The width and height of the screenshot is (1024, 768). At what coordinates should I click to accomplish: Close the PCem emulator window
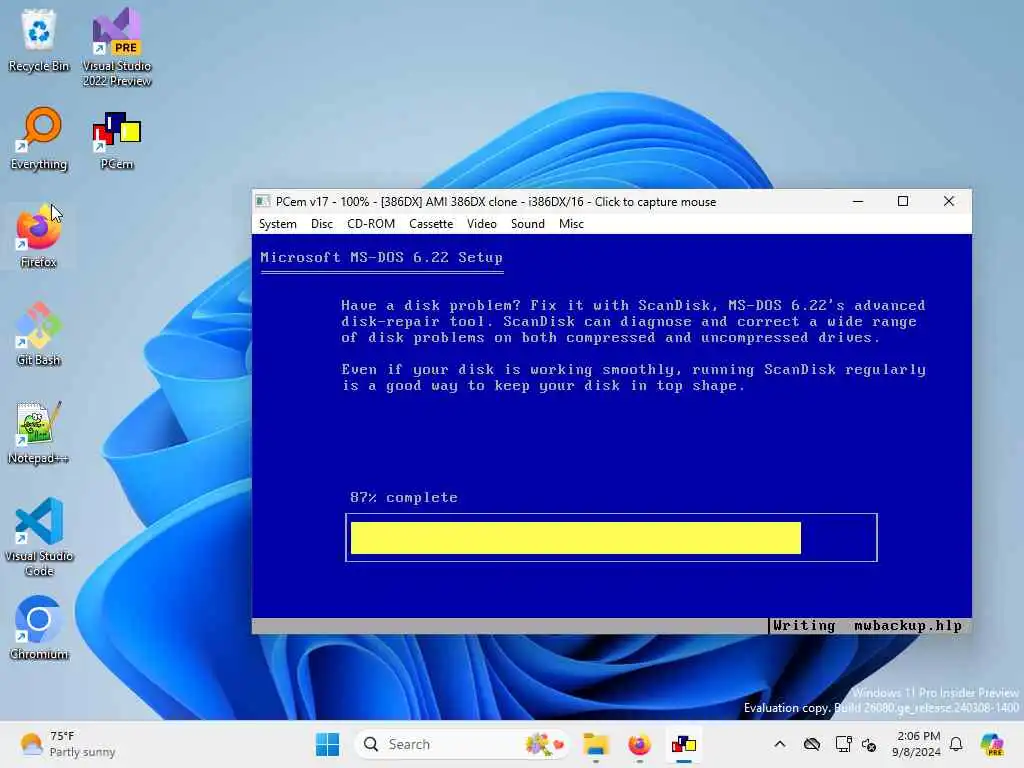click(949, 201)
